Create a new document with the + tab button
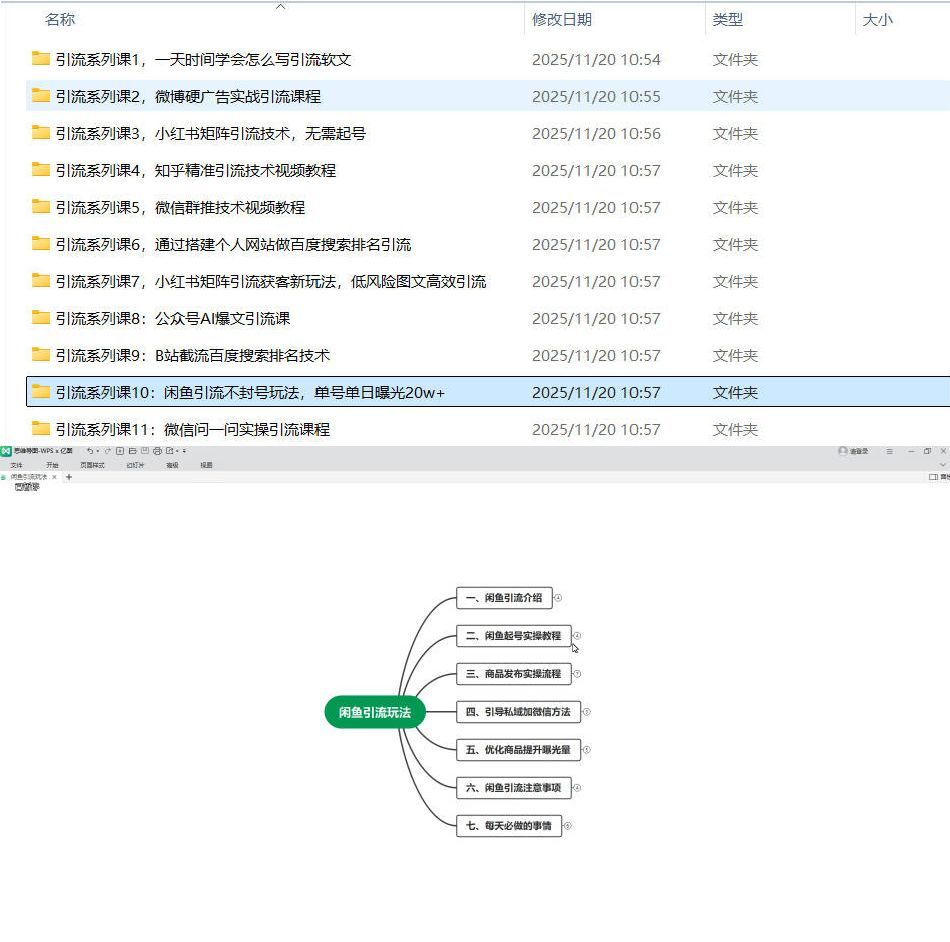This screenshot has height=942, width=950. (x=68, y=477)
